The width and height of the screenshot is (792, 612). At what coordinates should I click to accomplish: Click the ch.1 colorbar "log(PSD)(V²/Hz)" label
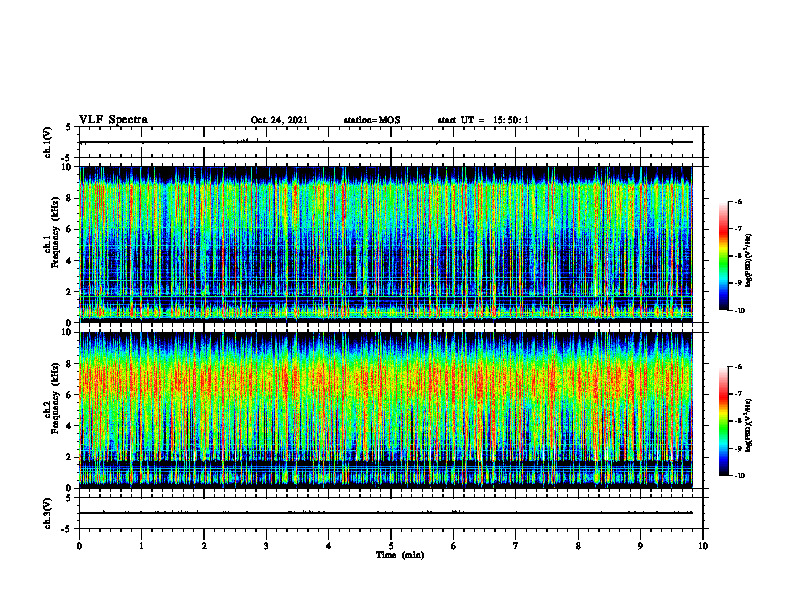[749, 261]
